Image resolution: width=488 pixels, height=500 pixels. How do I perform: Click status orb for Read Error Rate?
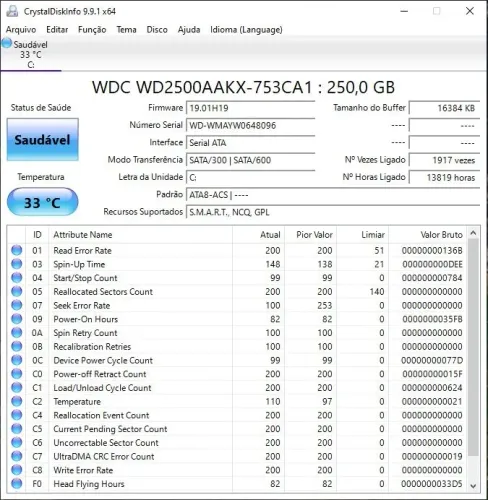(x=17, y=250)
